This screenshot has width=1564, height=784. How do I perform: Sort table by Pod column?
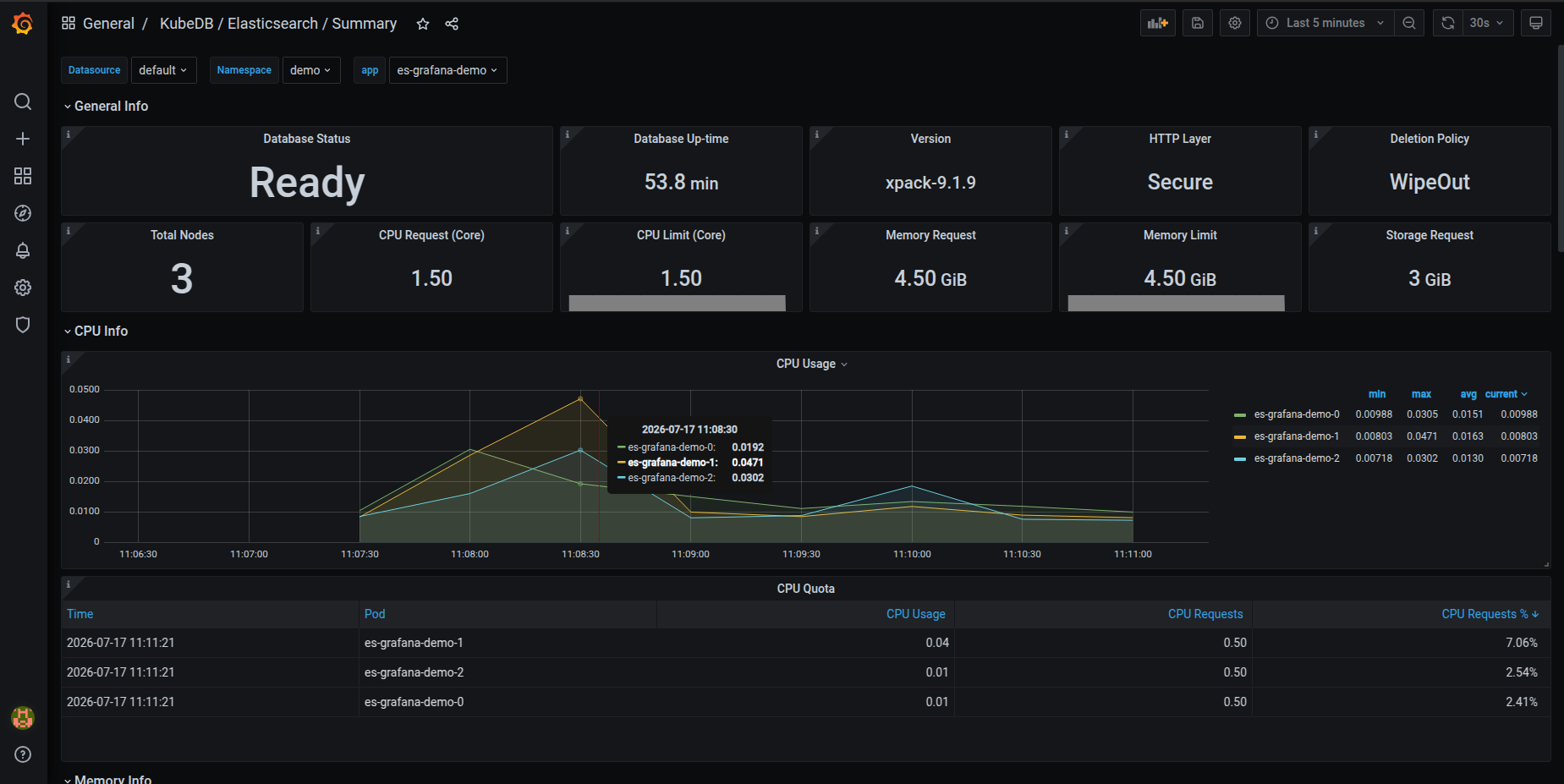(375, 614)
